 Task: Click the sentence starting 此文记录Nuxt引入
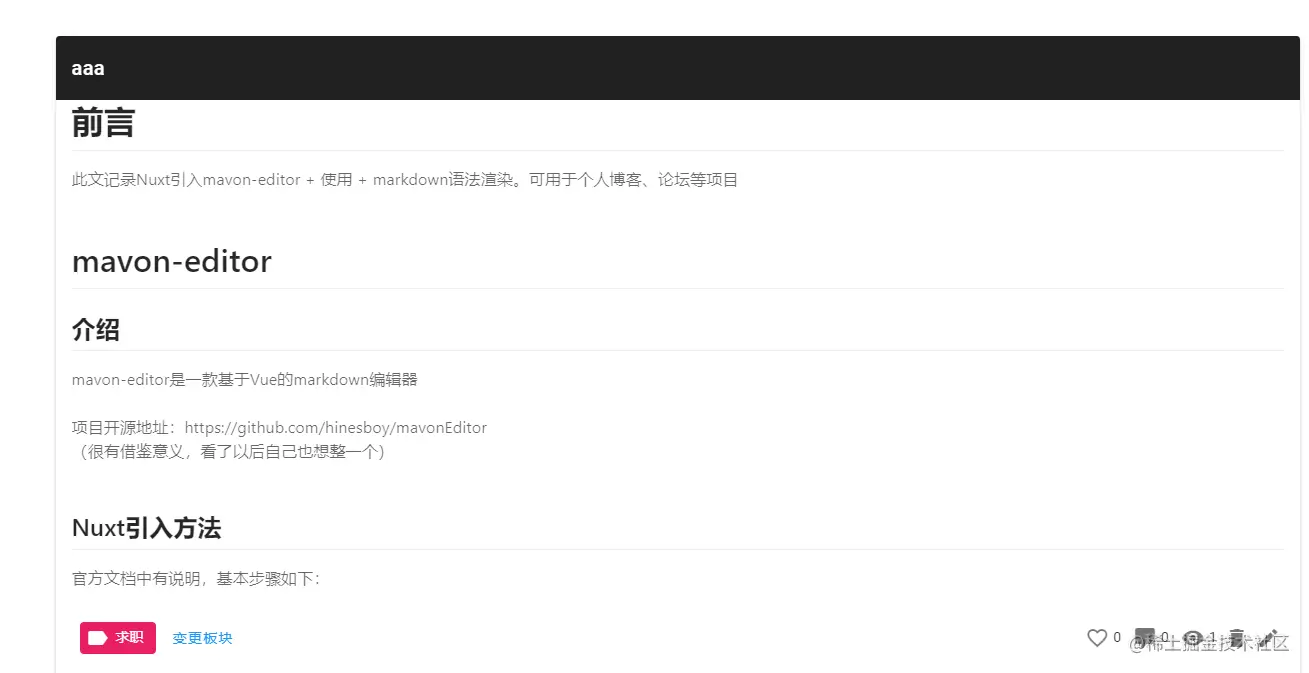pyautogui.click(x=405, y=180)
